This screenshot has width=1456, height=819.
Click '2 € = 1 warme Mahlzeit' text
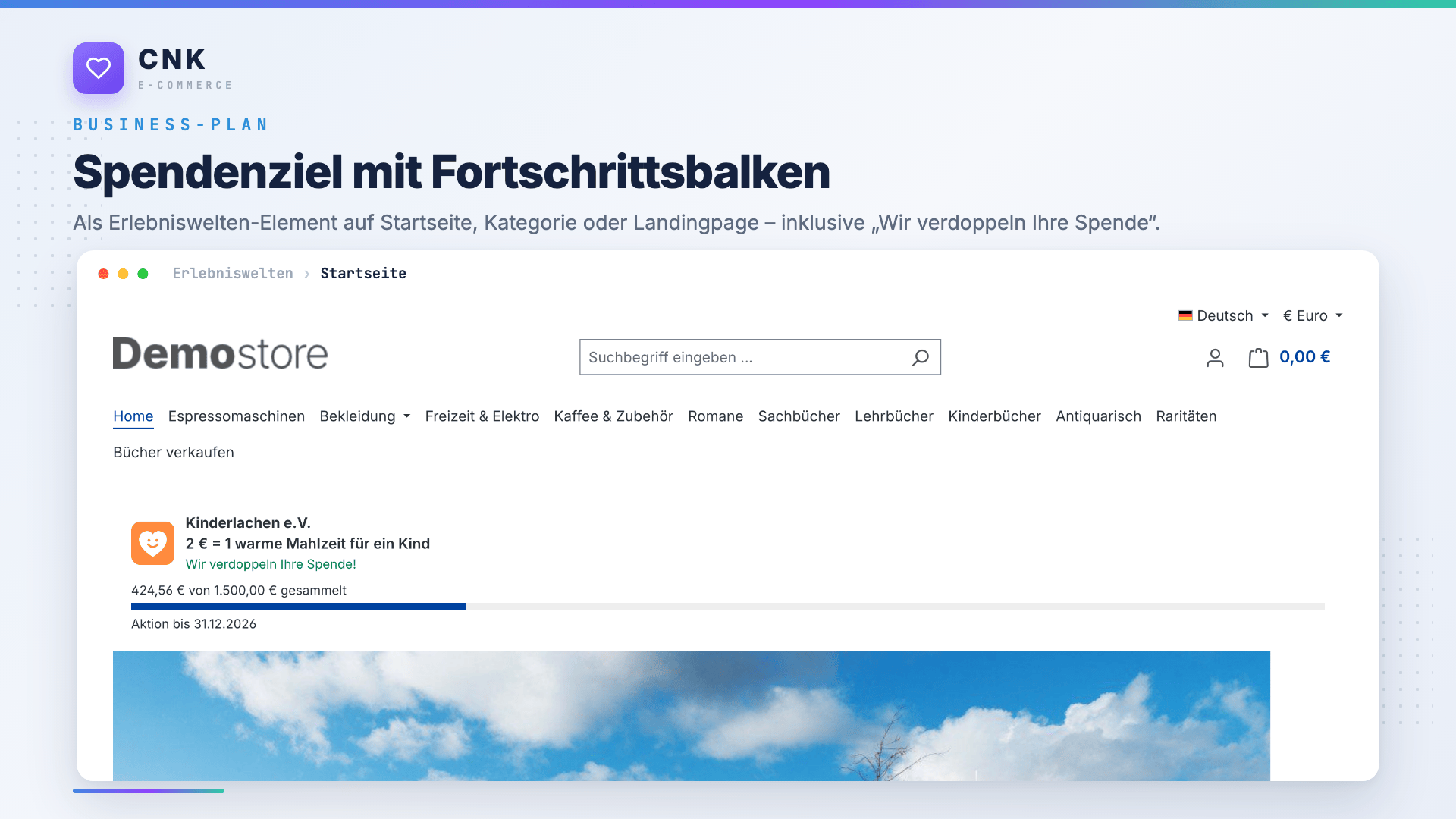pyautogui.click(x=308, y=544)
